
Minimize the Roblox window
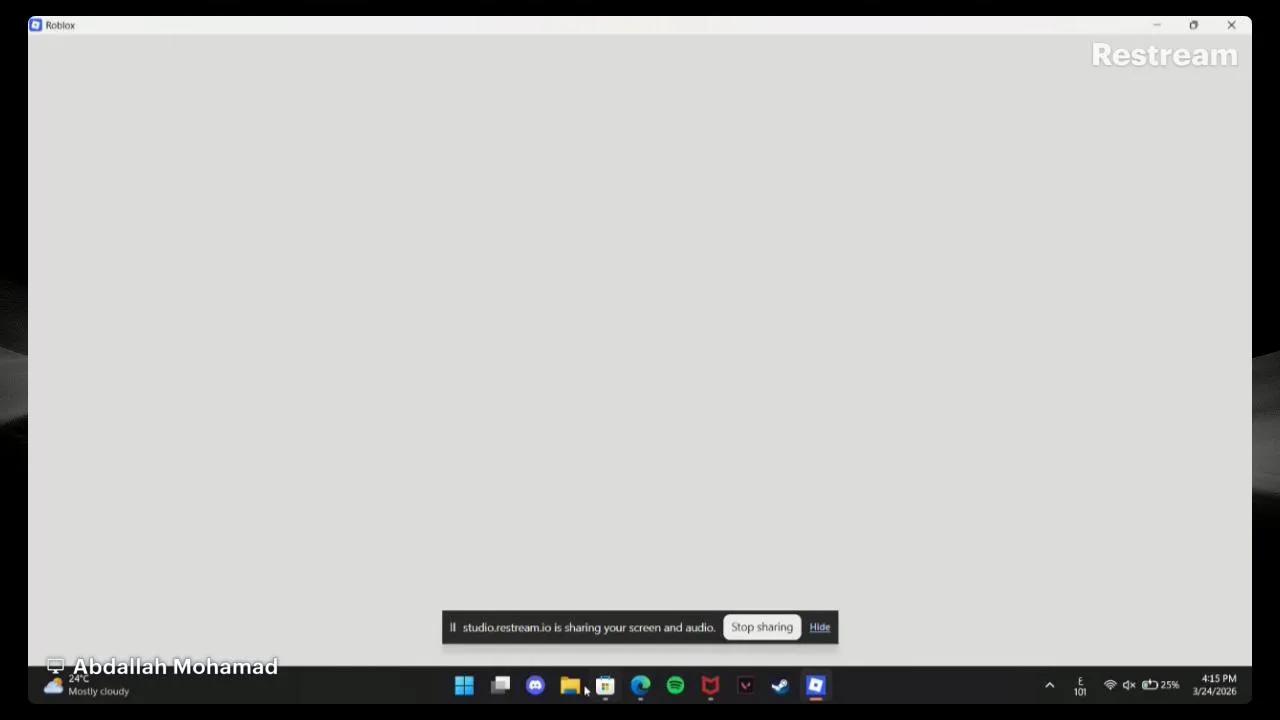[x=1157, y=25]
